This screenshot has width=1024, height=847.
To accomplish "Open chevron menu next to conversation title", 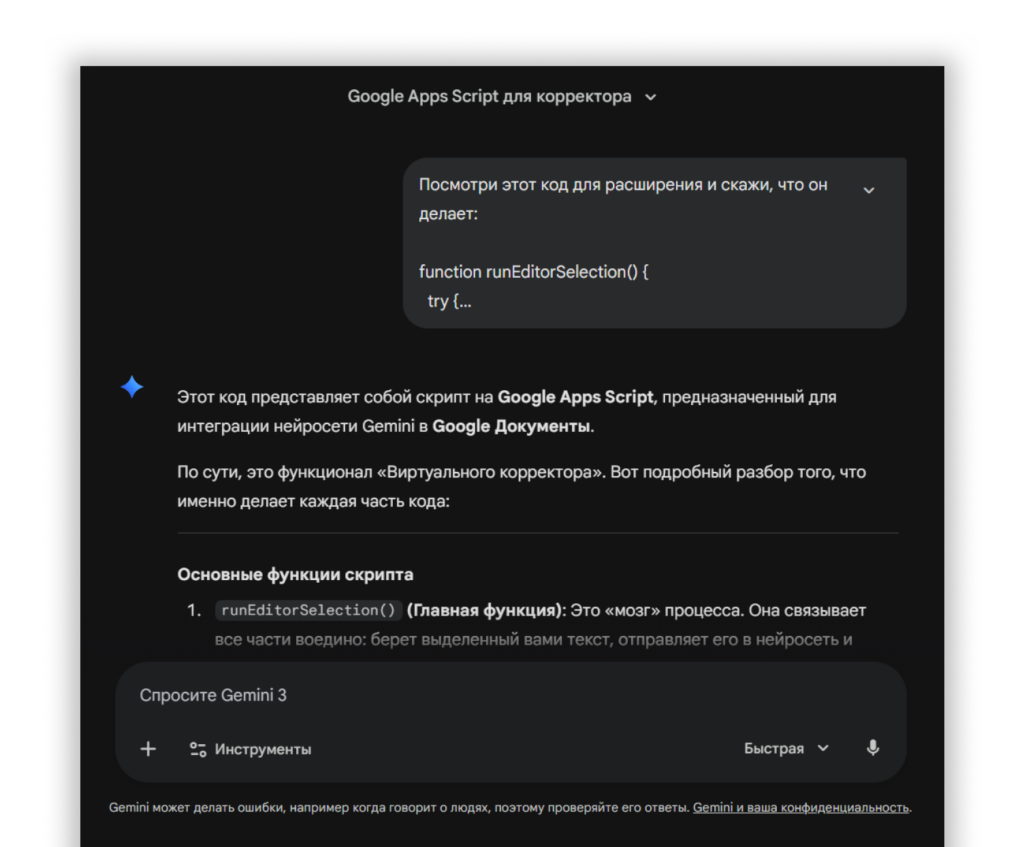I will click(651, 98).
